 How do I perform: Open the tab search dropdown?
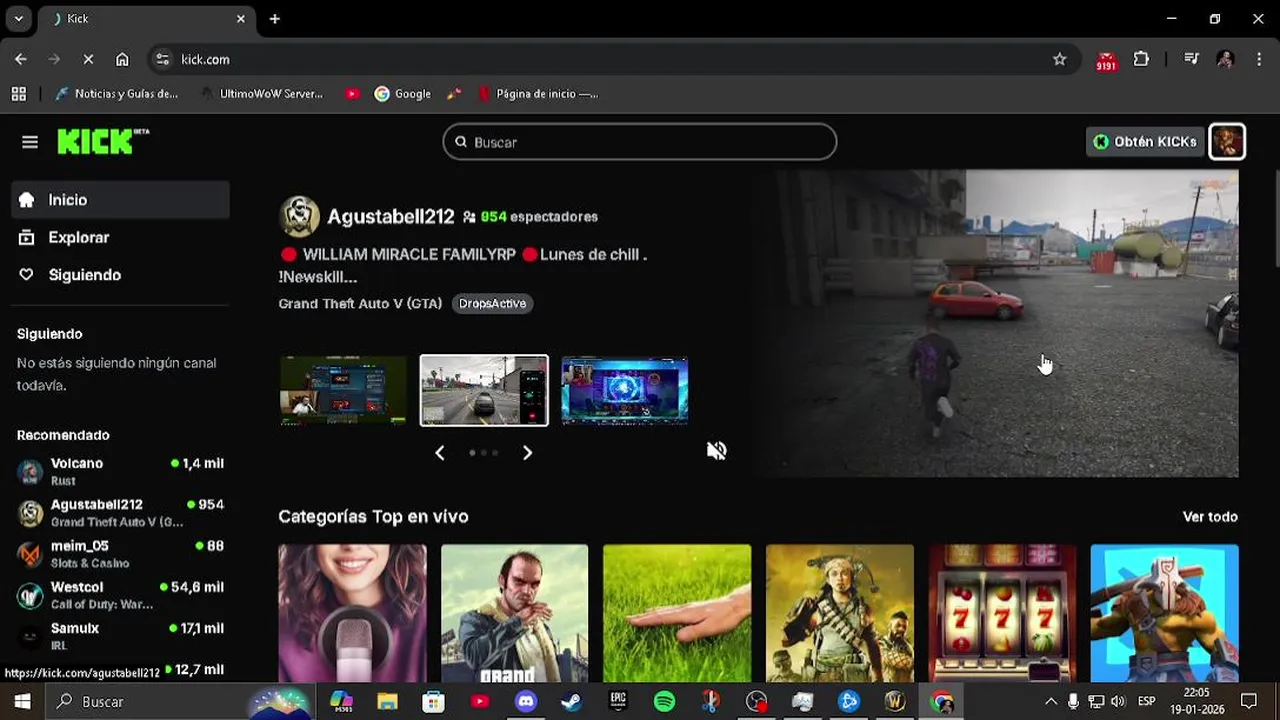point(18,19)
